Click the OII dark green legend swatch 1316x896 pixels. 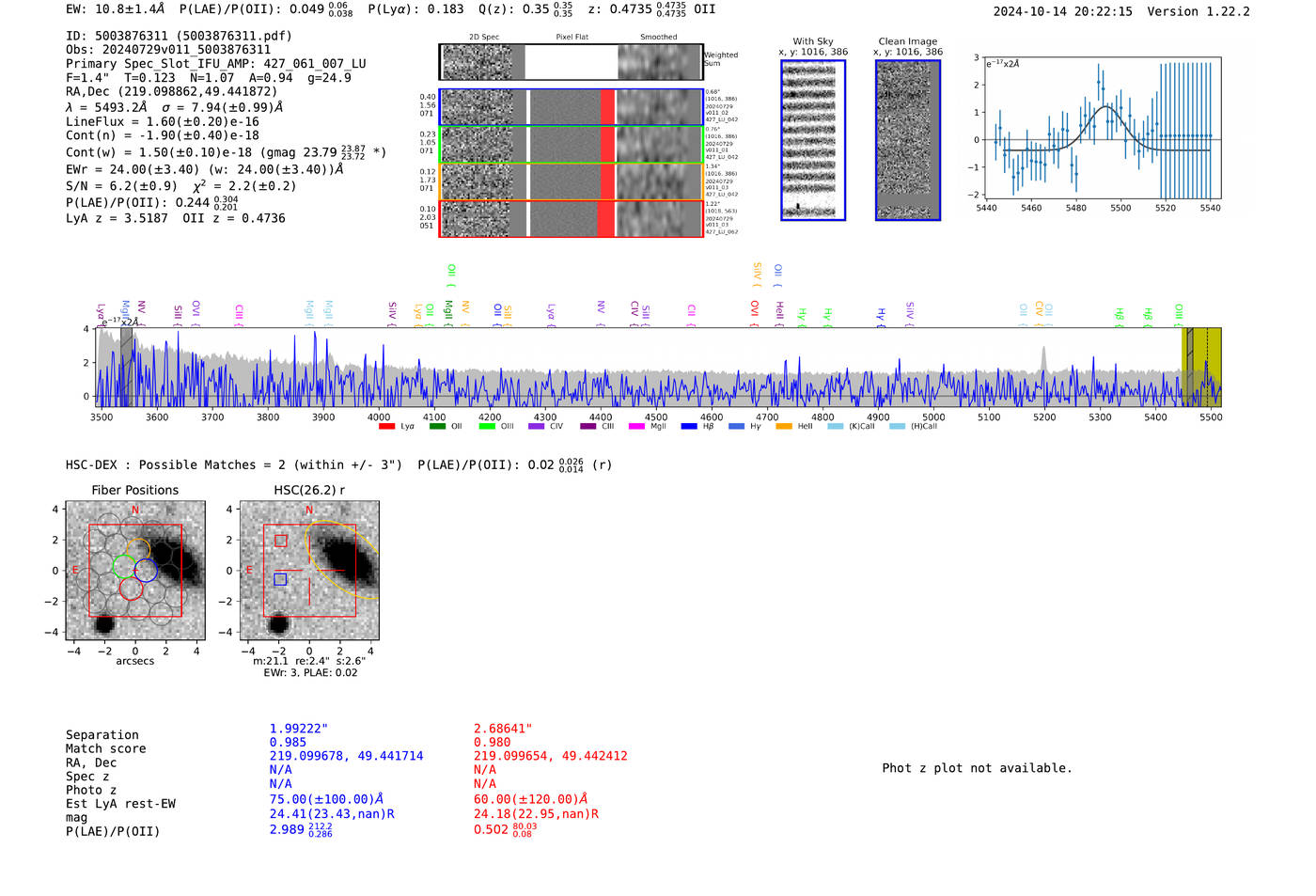pyautogui.click(x=437, y=427)
